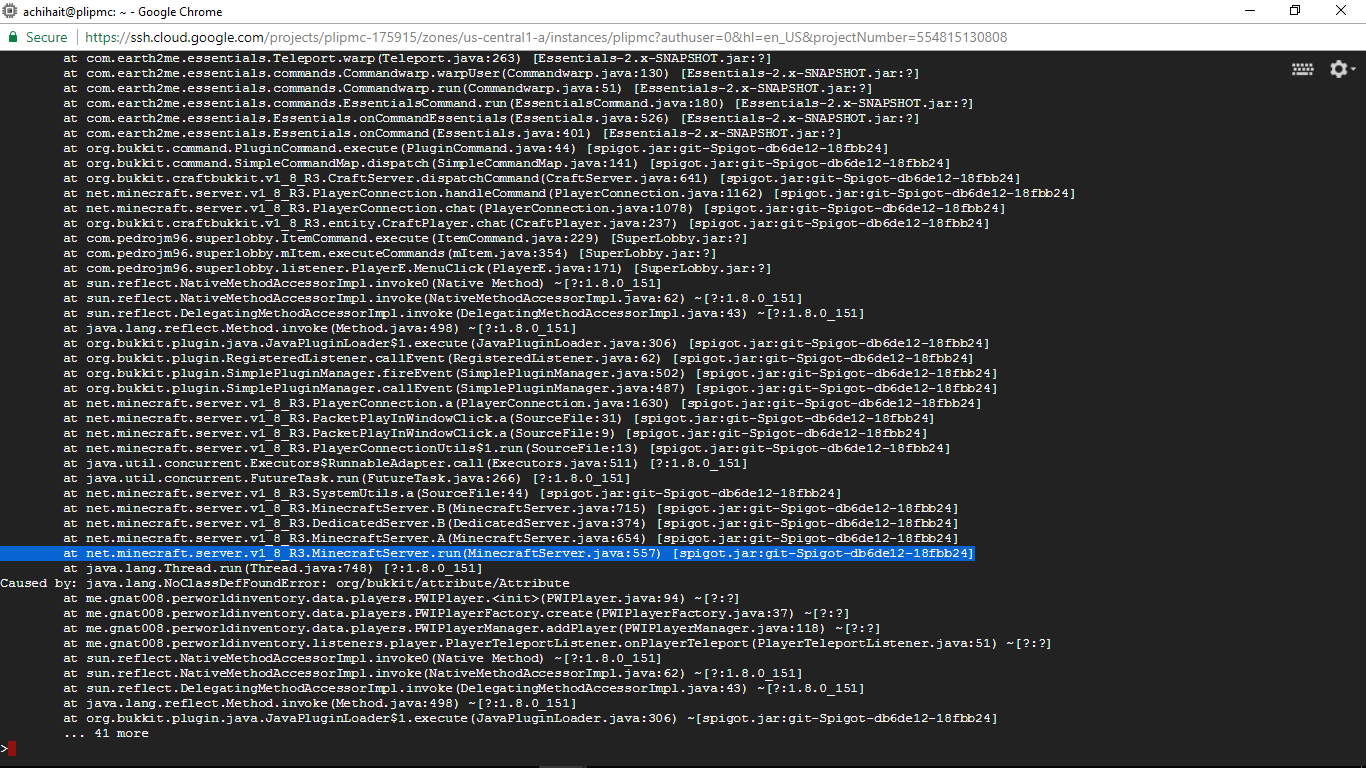
Task: Close the Chrome SSH window
Action: click(1341, 11)
